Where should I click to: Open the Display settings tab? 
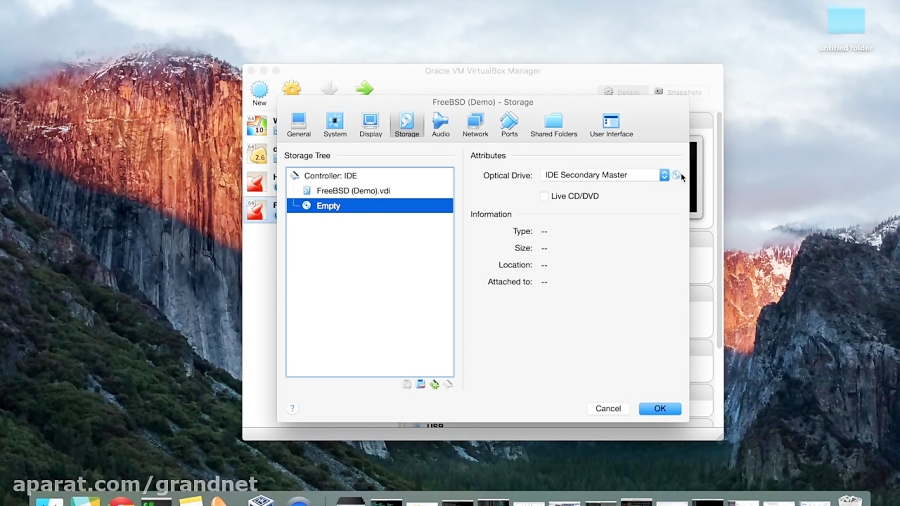pos(371,124)
